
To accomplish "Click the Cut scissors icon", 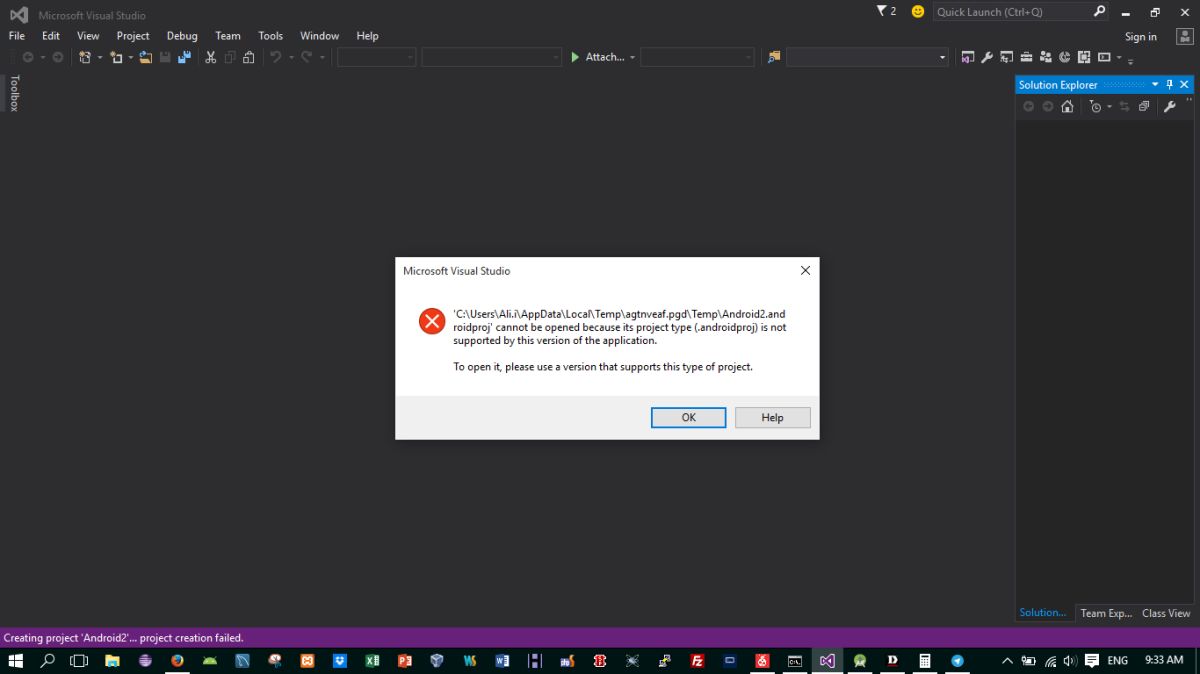I will click(x=210, y=57).
